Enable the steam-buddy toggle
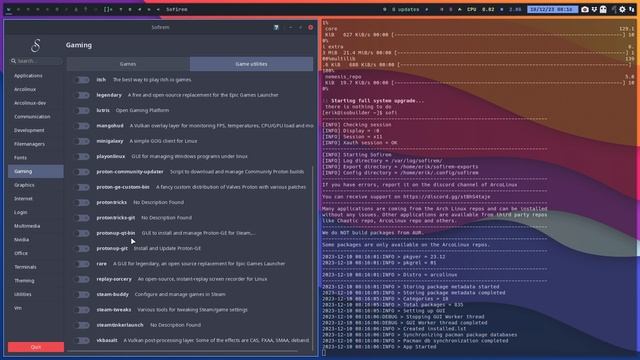 click(x=82, y=294)
